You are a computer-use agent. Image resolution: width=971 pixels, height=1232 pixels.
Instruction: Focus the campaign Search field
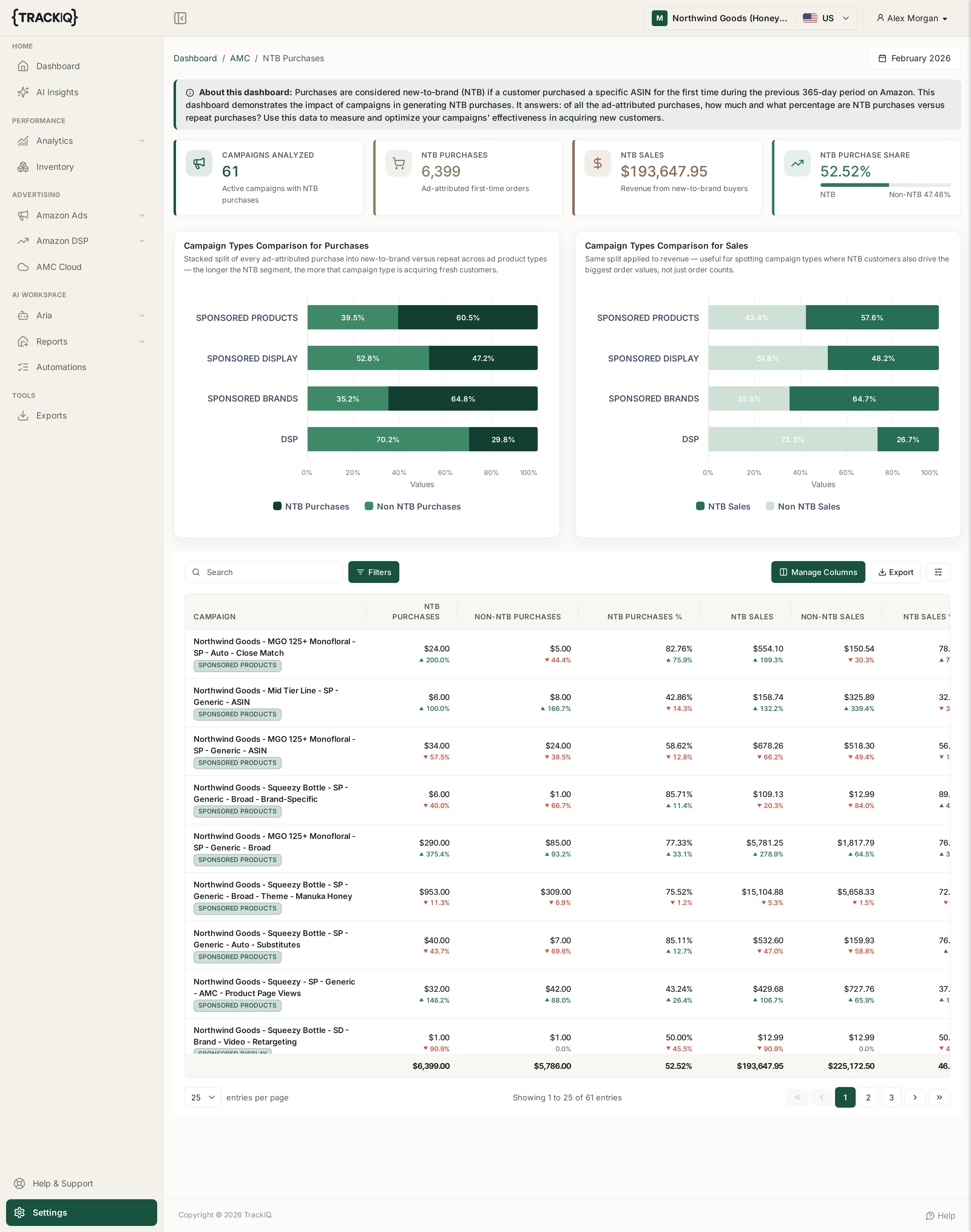[264, 572]
